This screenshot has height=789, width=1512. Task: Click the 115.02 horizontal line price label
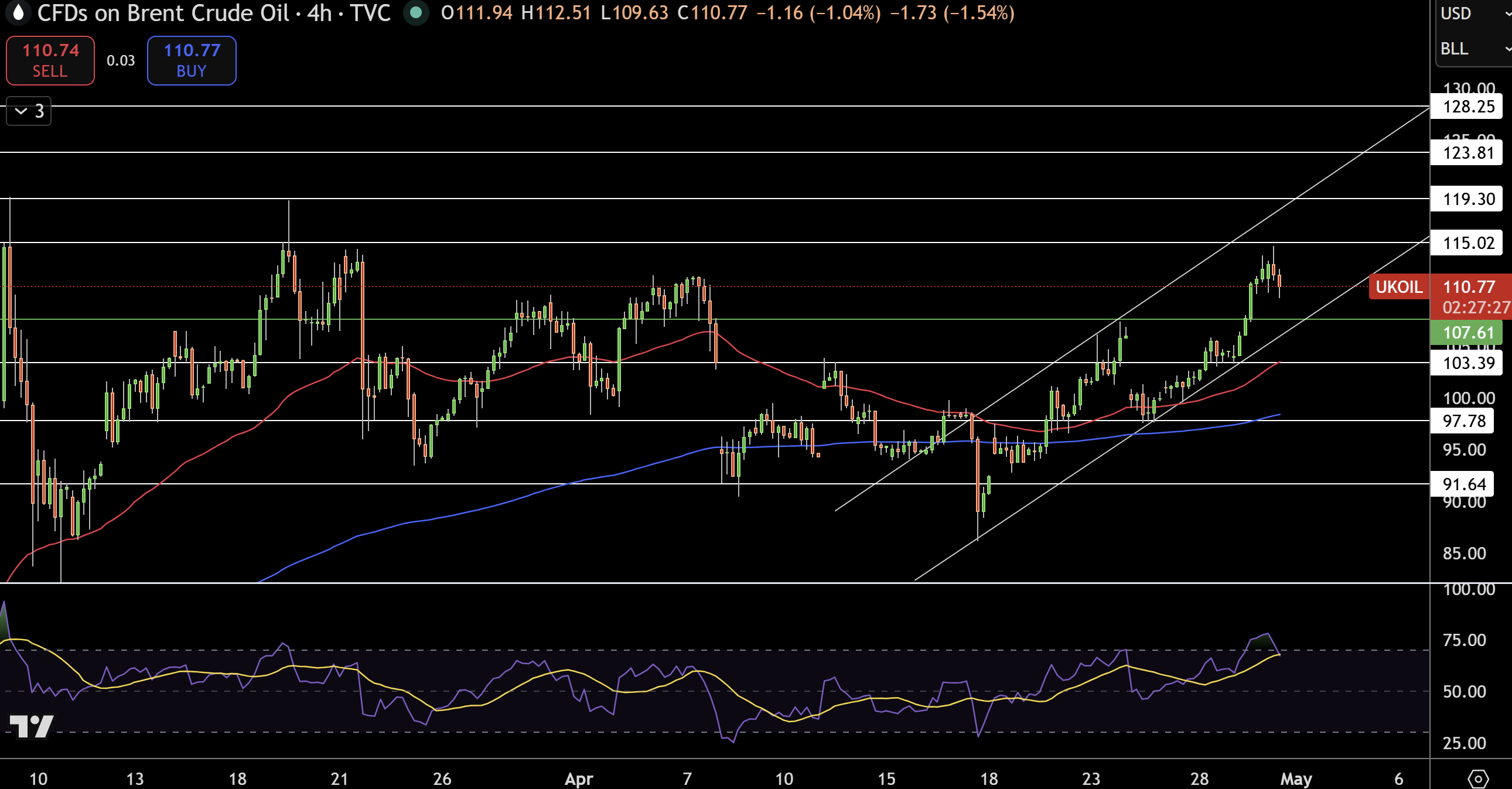tap(1467, 243)
